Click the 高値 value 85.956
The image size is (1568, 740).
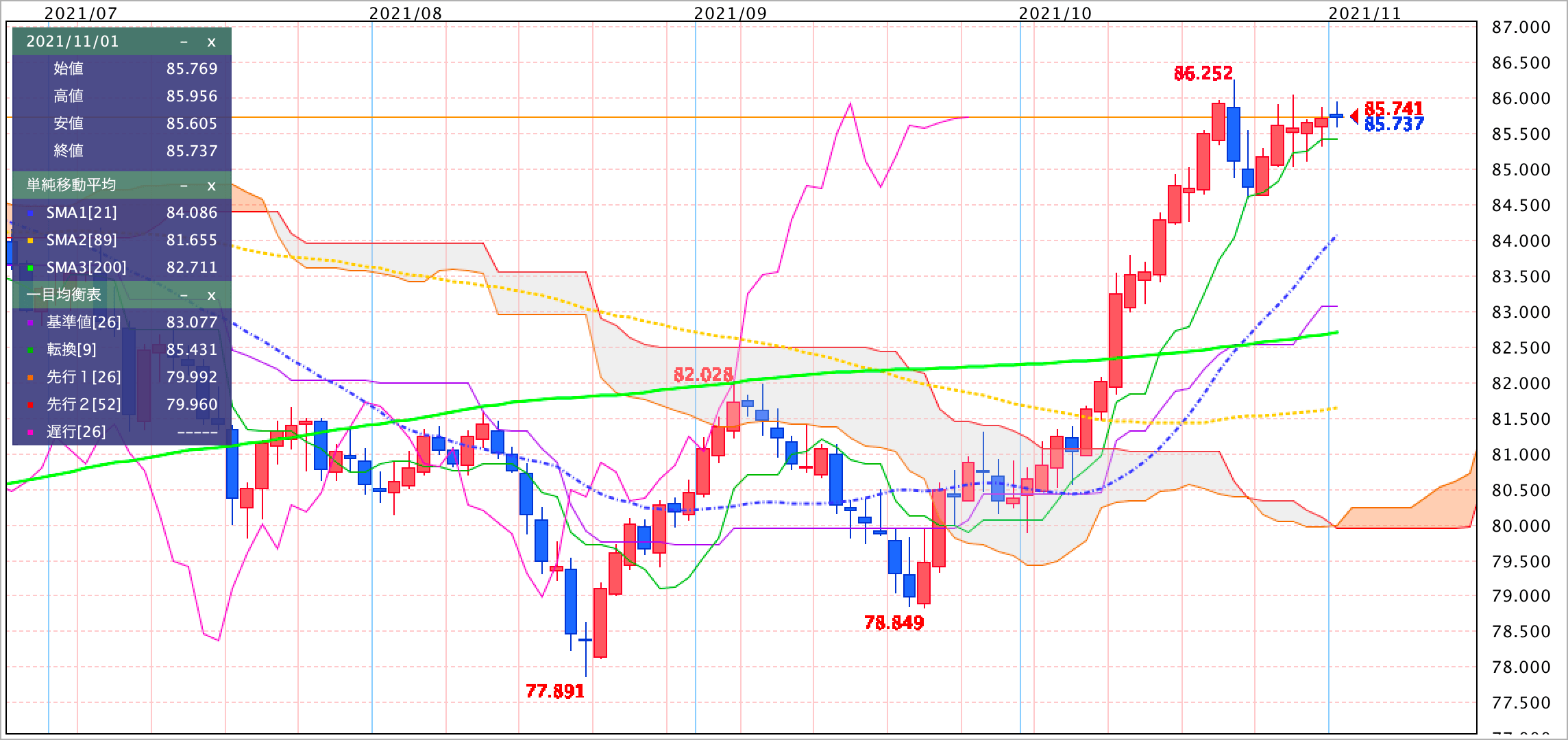tap(192, 96)
